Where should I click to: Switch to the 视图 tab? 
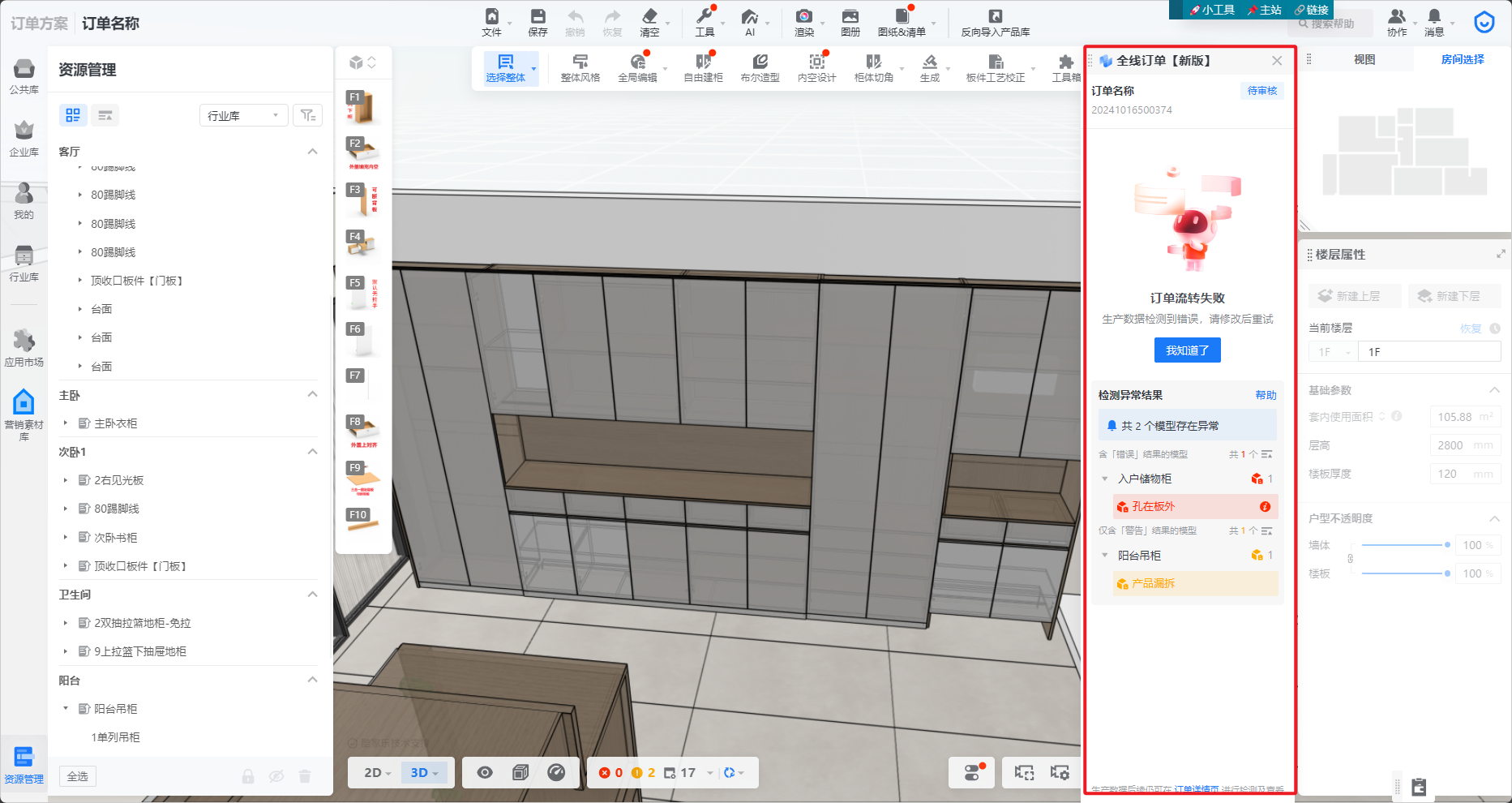point(1364,59)
